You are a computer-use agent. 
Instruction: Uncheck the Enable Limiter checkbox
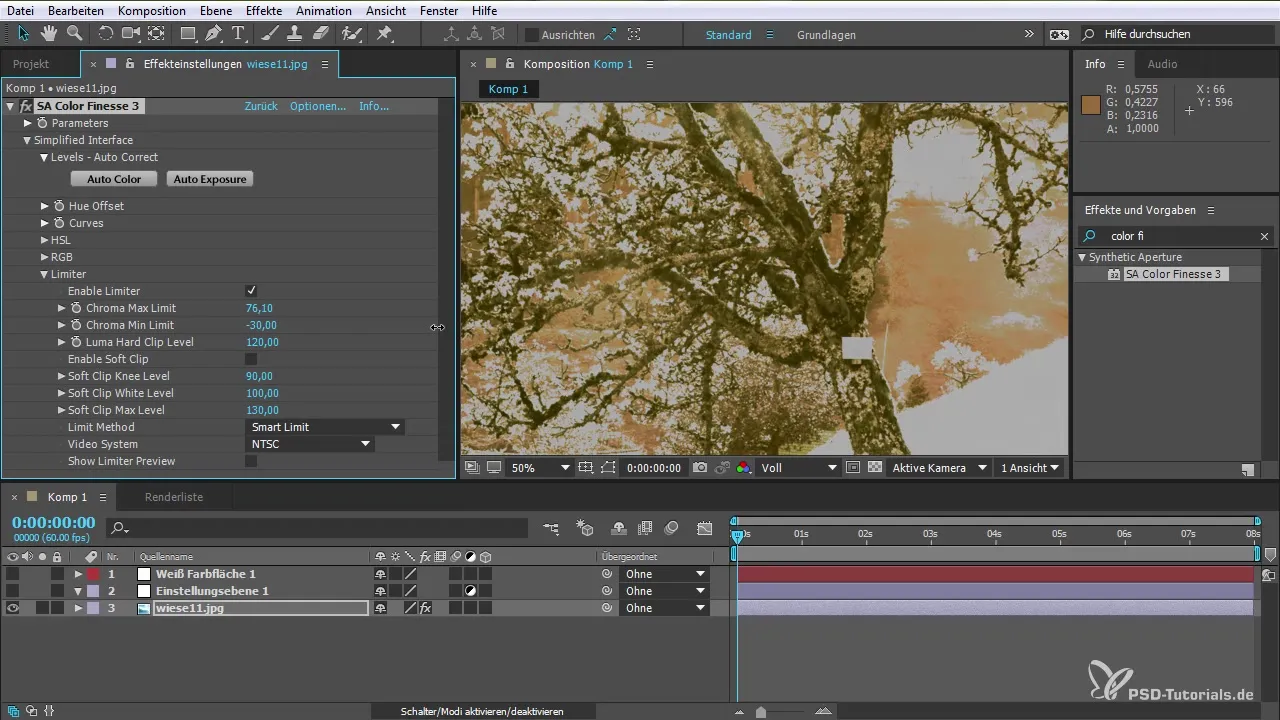[251, 291]
